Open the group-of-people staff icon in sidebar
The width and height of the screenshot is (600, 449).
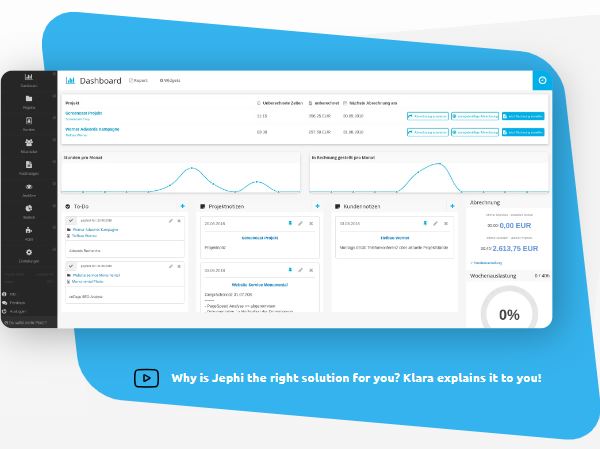(29, 142)
